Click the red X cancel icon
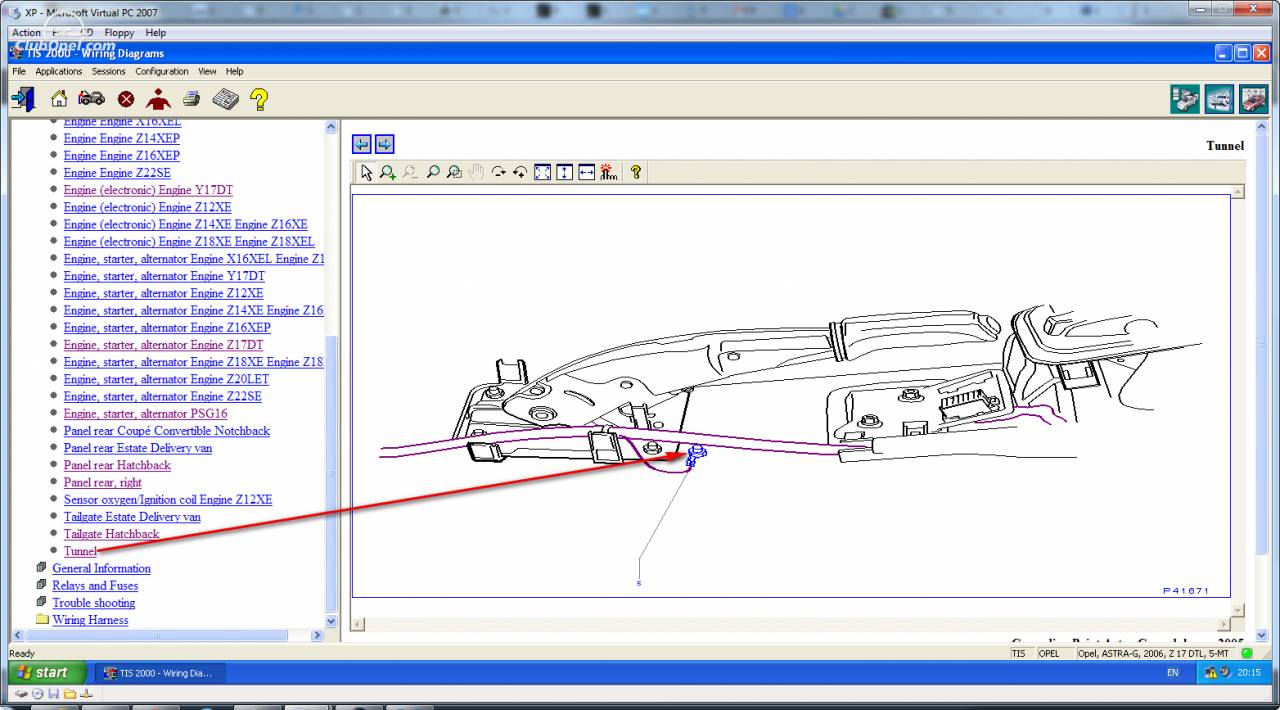Screen dimensions: 1280x710 pos(126,99)
